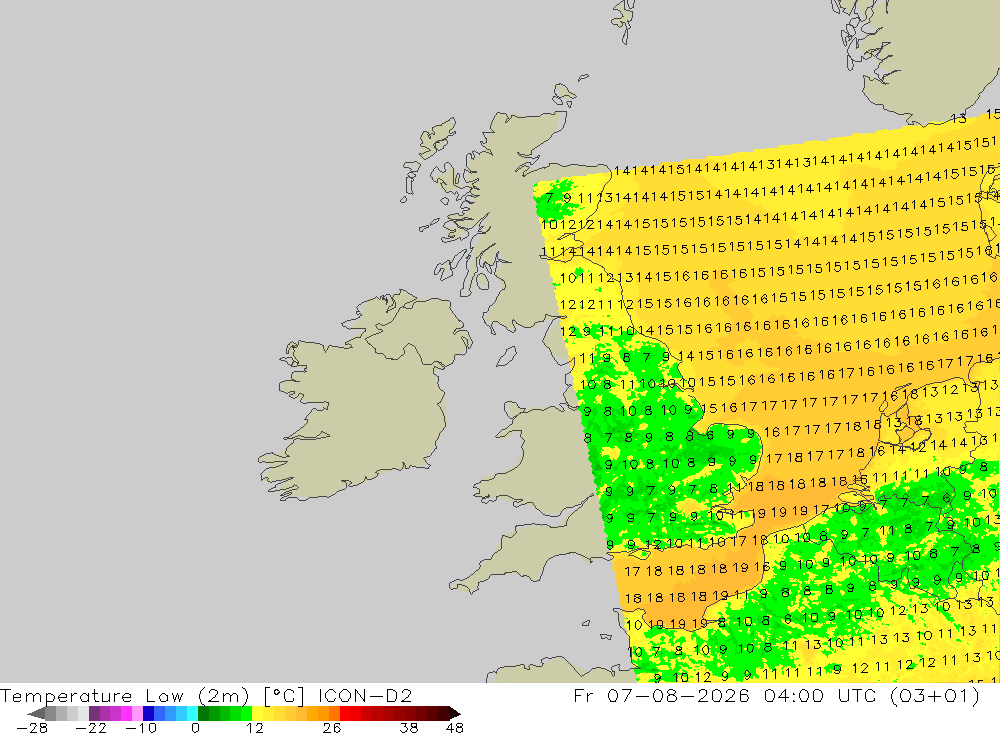Click the '04:00 UTC' time label
Screen dimensions: 1000x733
tap(820, 695)
